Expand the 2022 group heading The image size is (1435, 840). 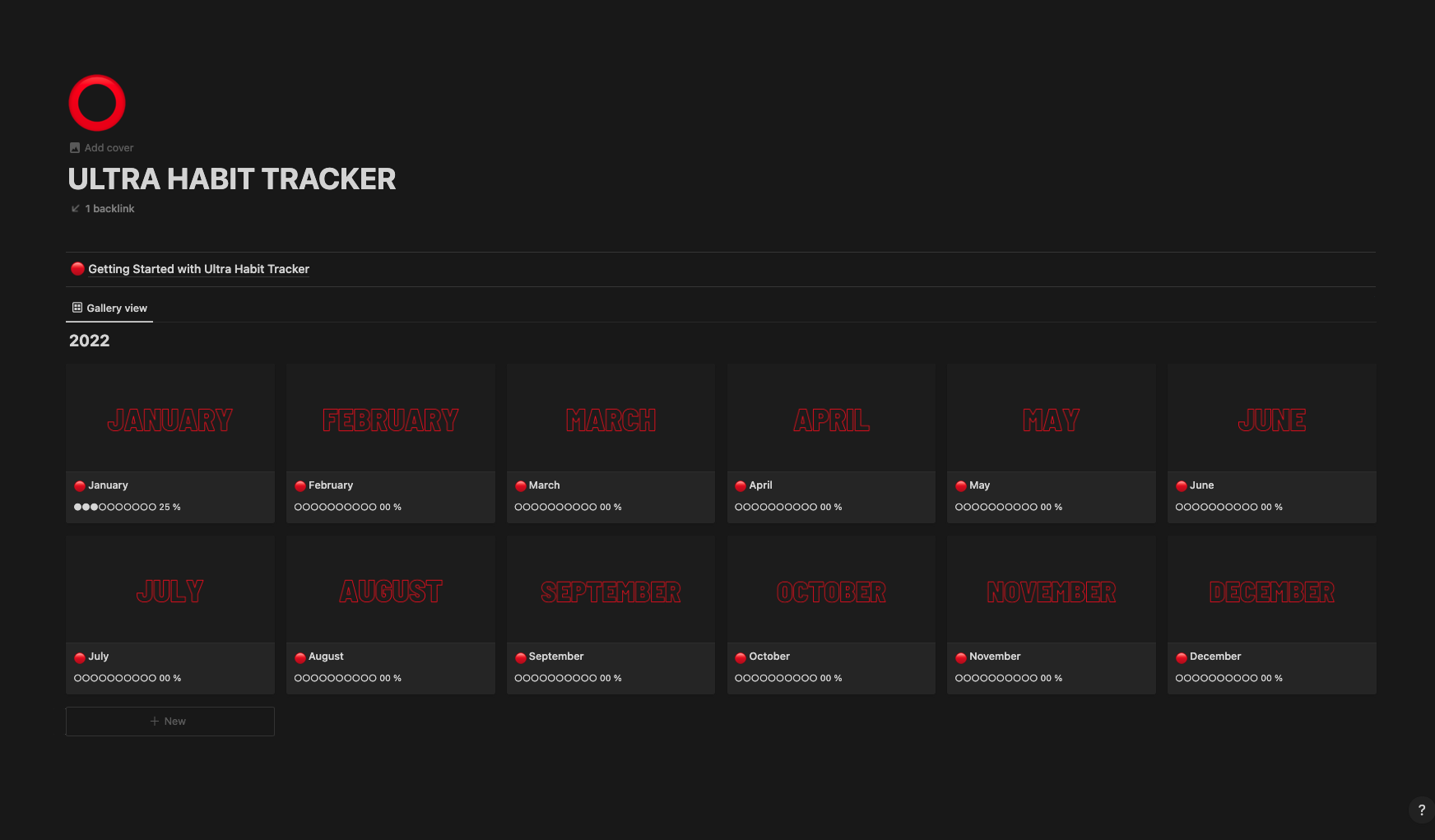[88, 341]
